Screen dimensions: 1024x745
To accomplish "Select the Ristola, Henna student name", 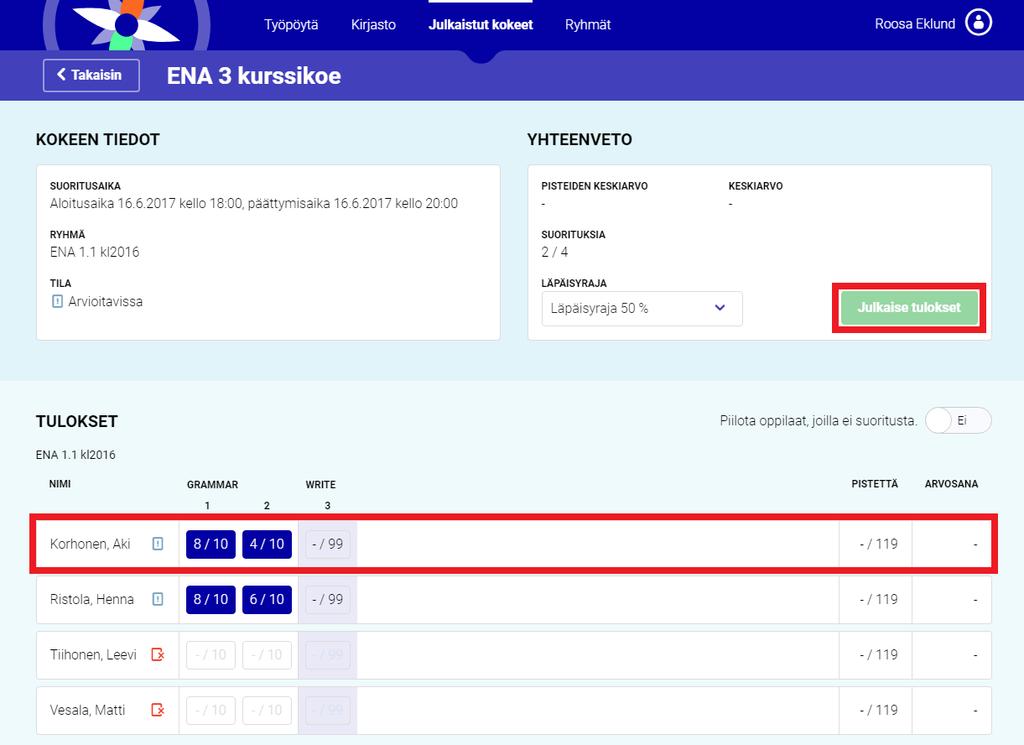I will [x=92, y=599].
